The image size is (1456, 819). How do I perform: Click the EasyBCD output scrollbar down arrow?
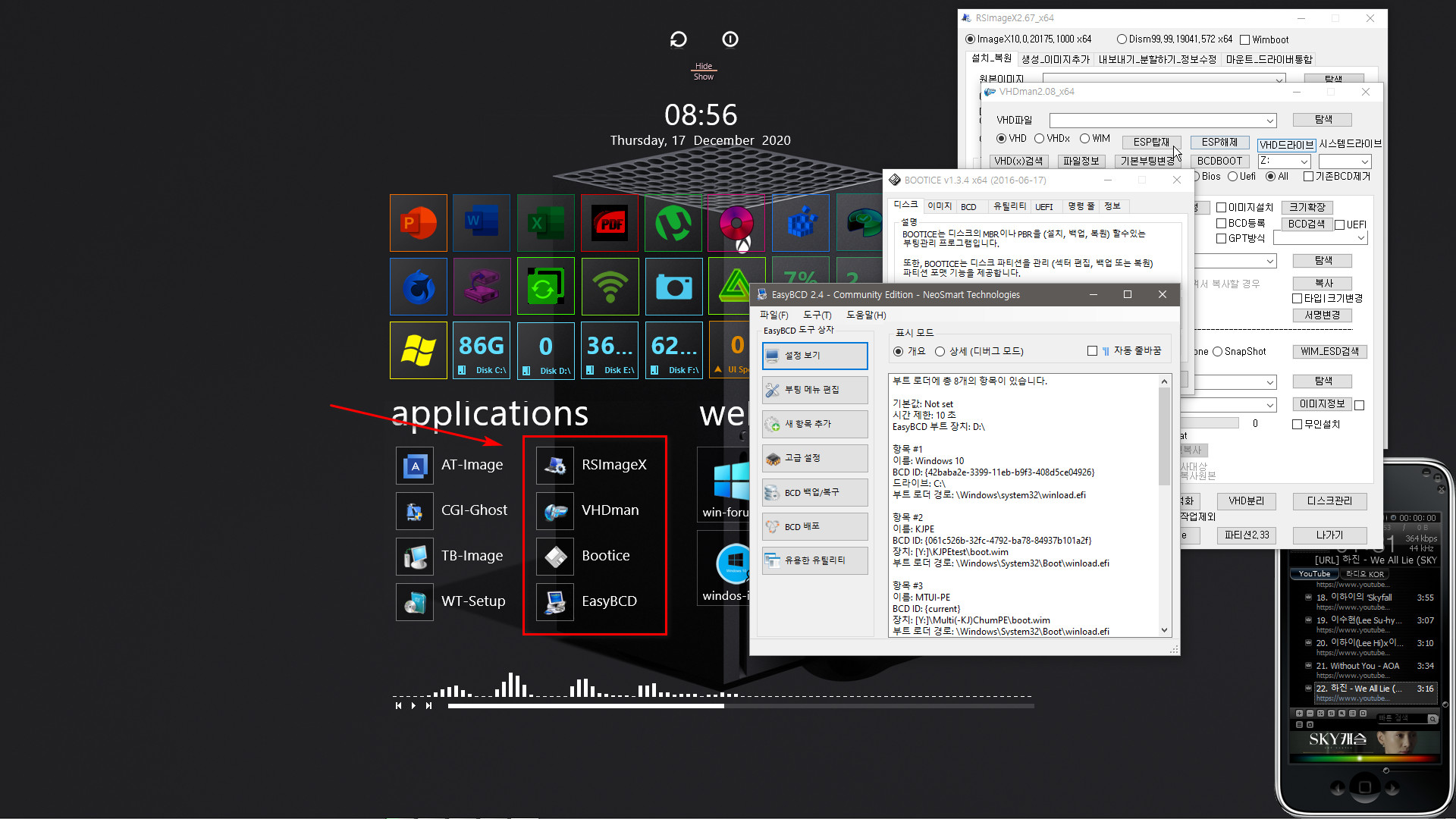point(1164,630)
